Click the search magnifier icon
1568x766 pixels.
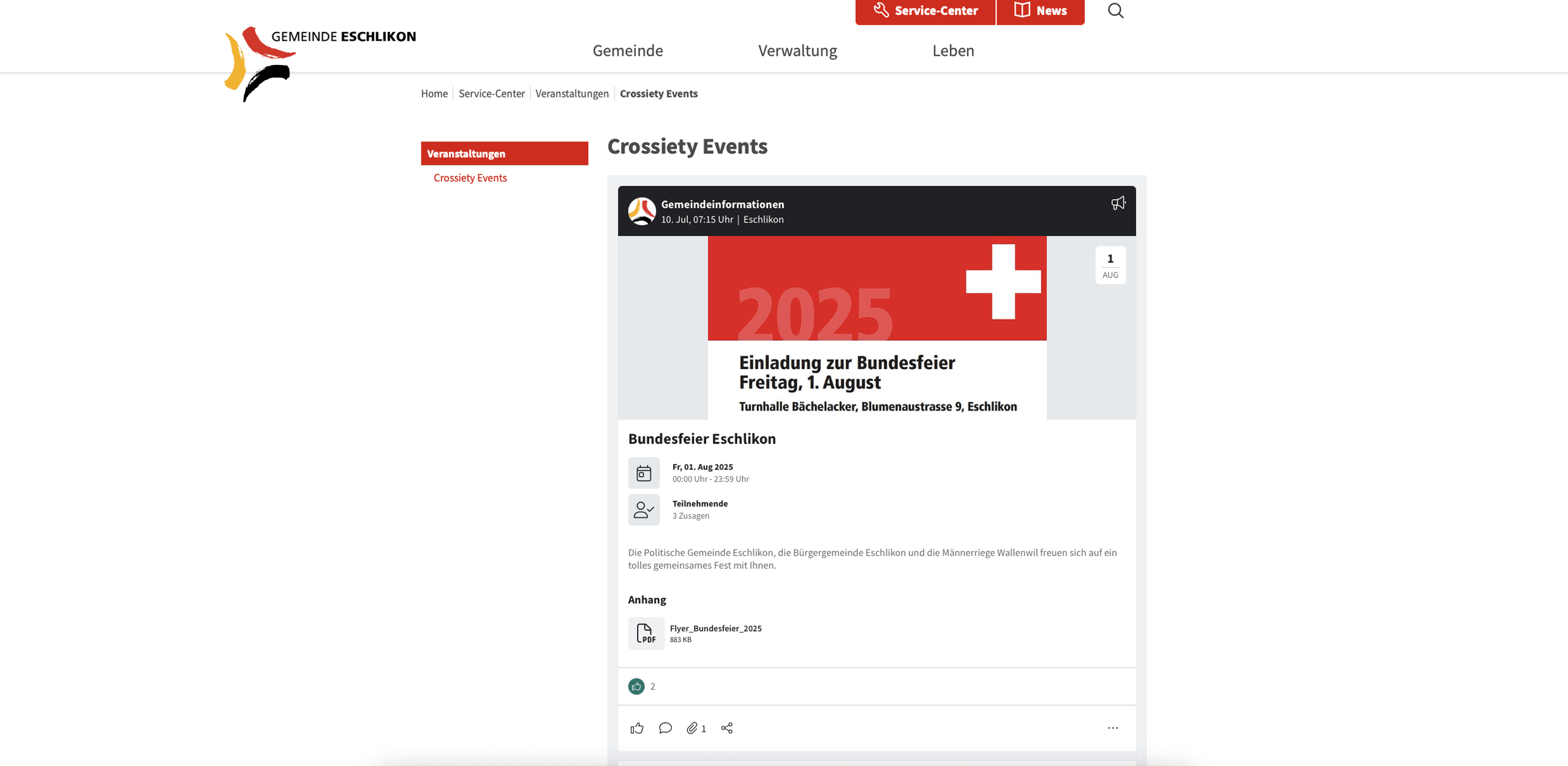click(1115, 10)
